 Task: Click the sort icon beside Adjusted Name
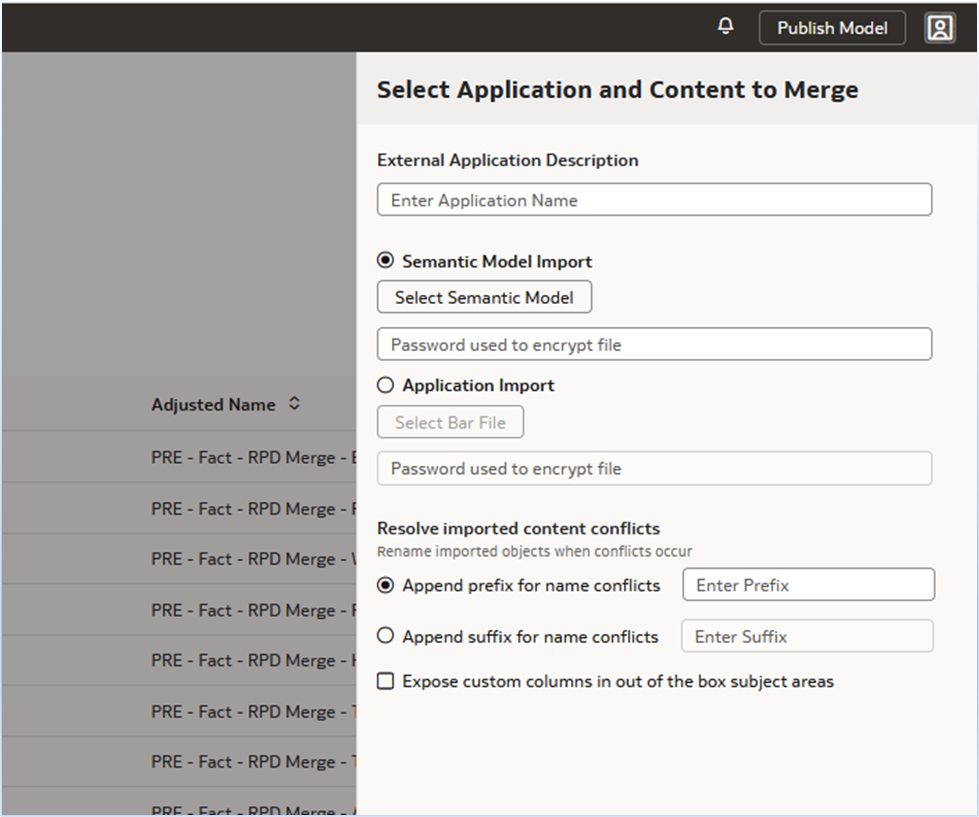click(x=294, y=404)
